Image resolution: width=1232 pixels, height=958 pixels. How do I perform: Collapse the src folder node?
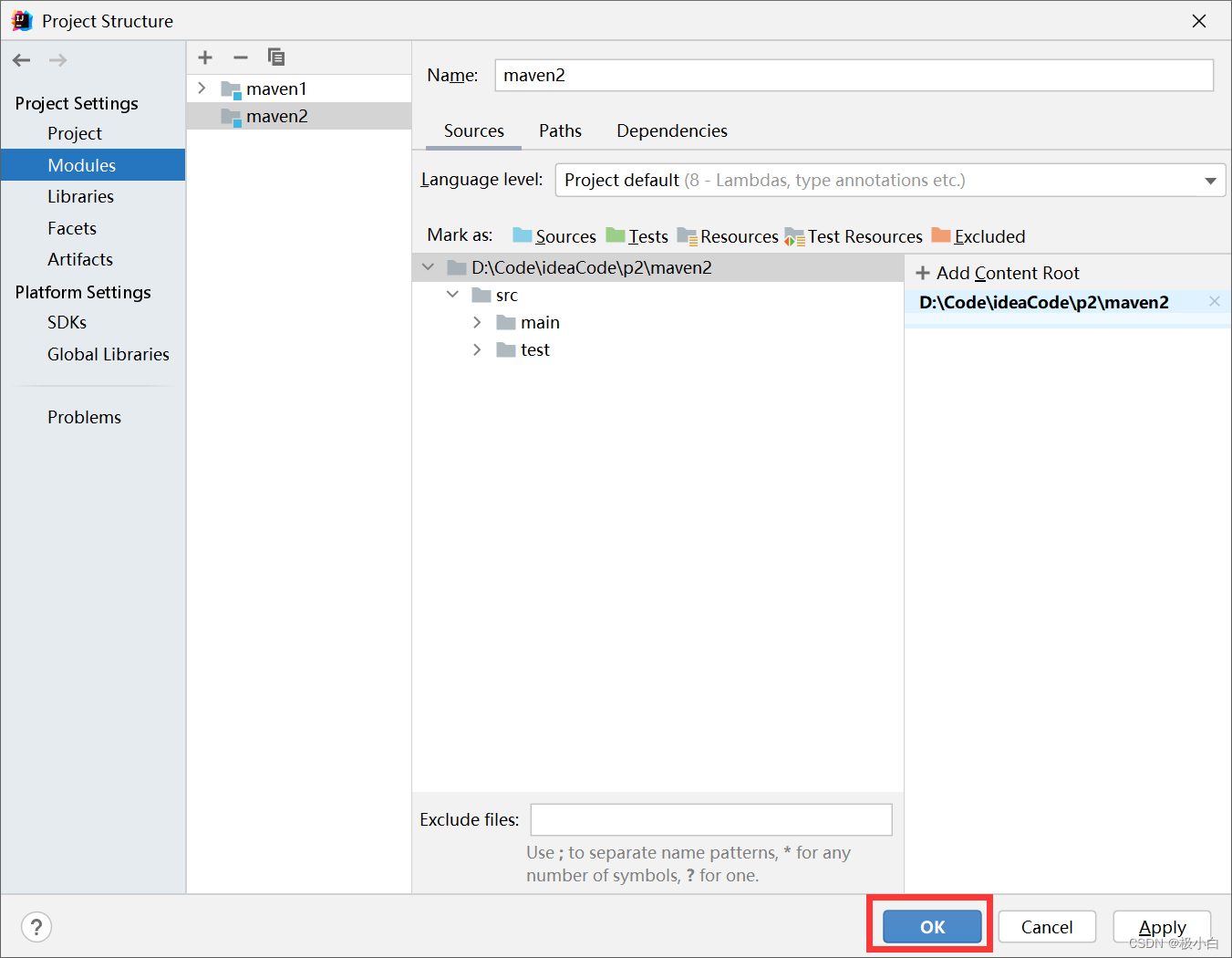(453, 295)
